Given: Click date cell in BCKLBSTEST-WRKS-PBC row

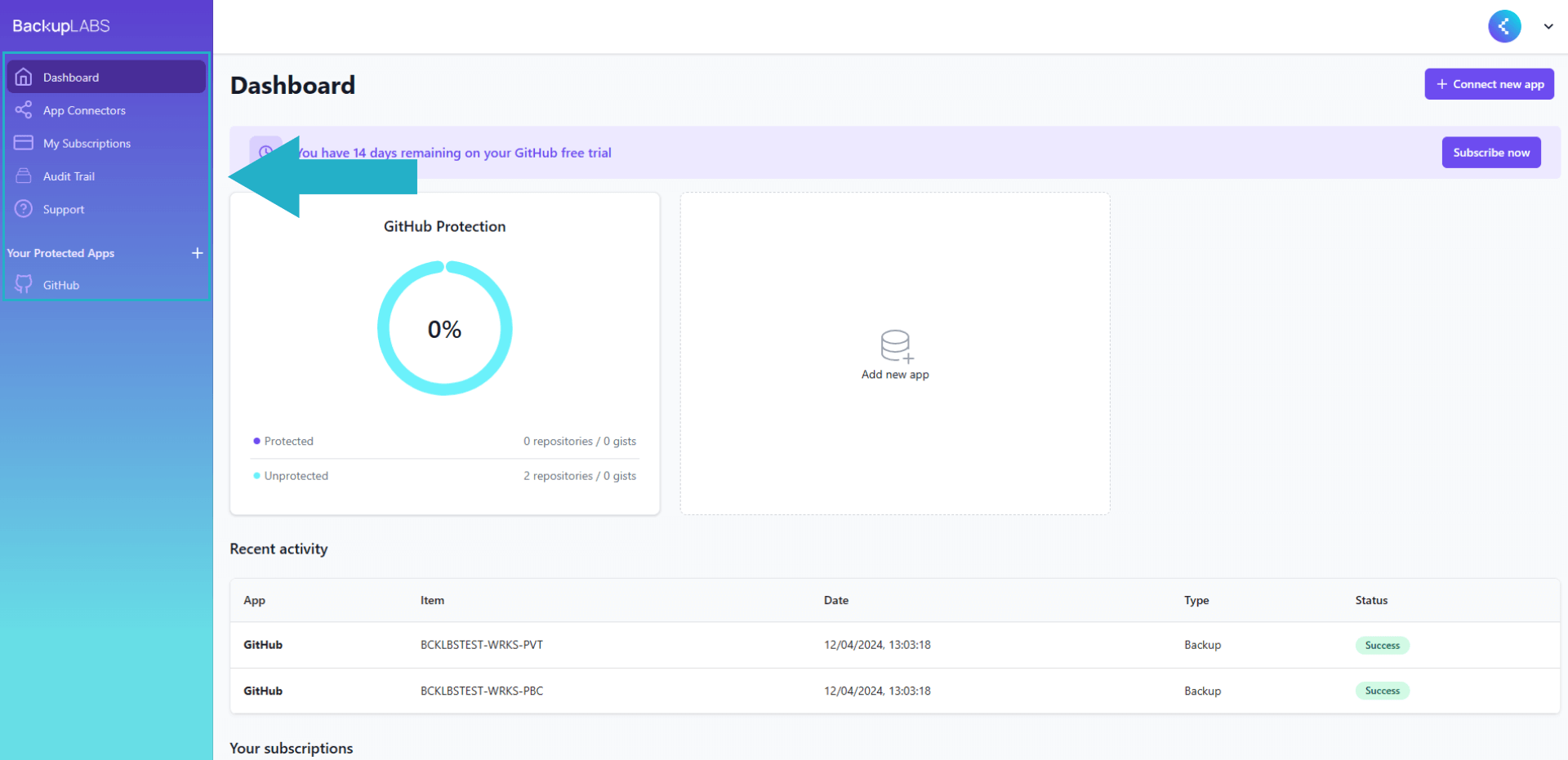Looking at the screenshot, I should pos(877,691).
